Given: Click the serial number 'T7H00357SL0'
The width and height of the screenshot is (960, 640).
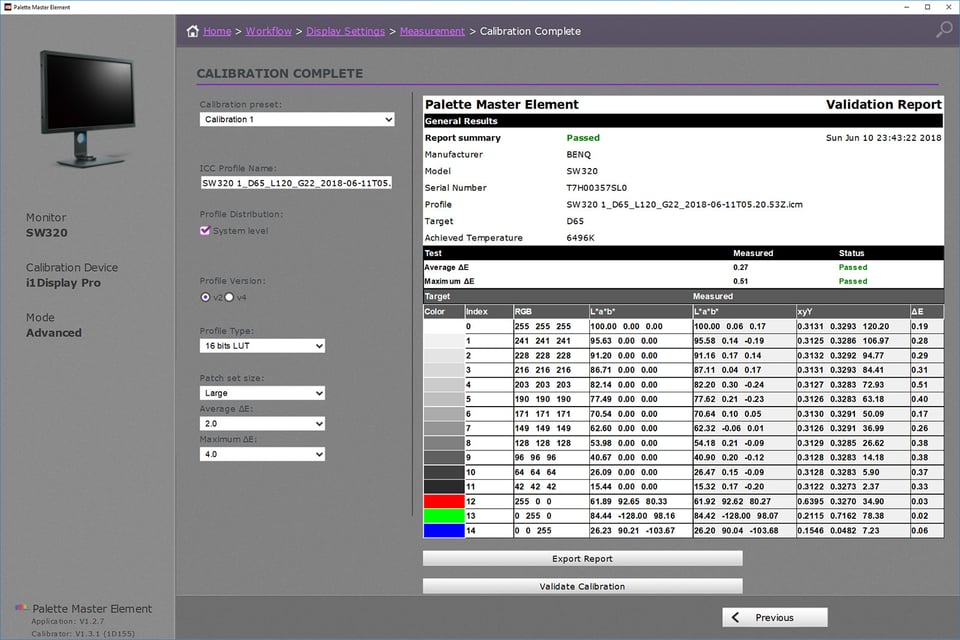Looking at the screenshot, I should pyautogui.click(x=596, y=188).
